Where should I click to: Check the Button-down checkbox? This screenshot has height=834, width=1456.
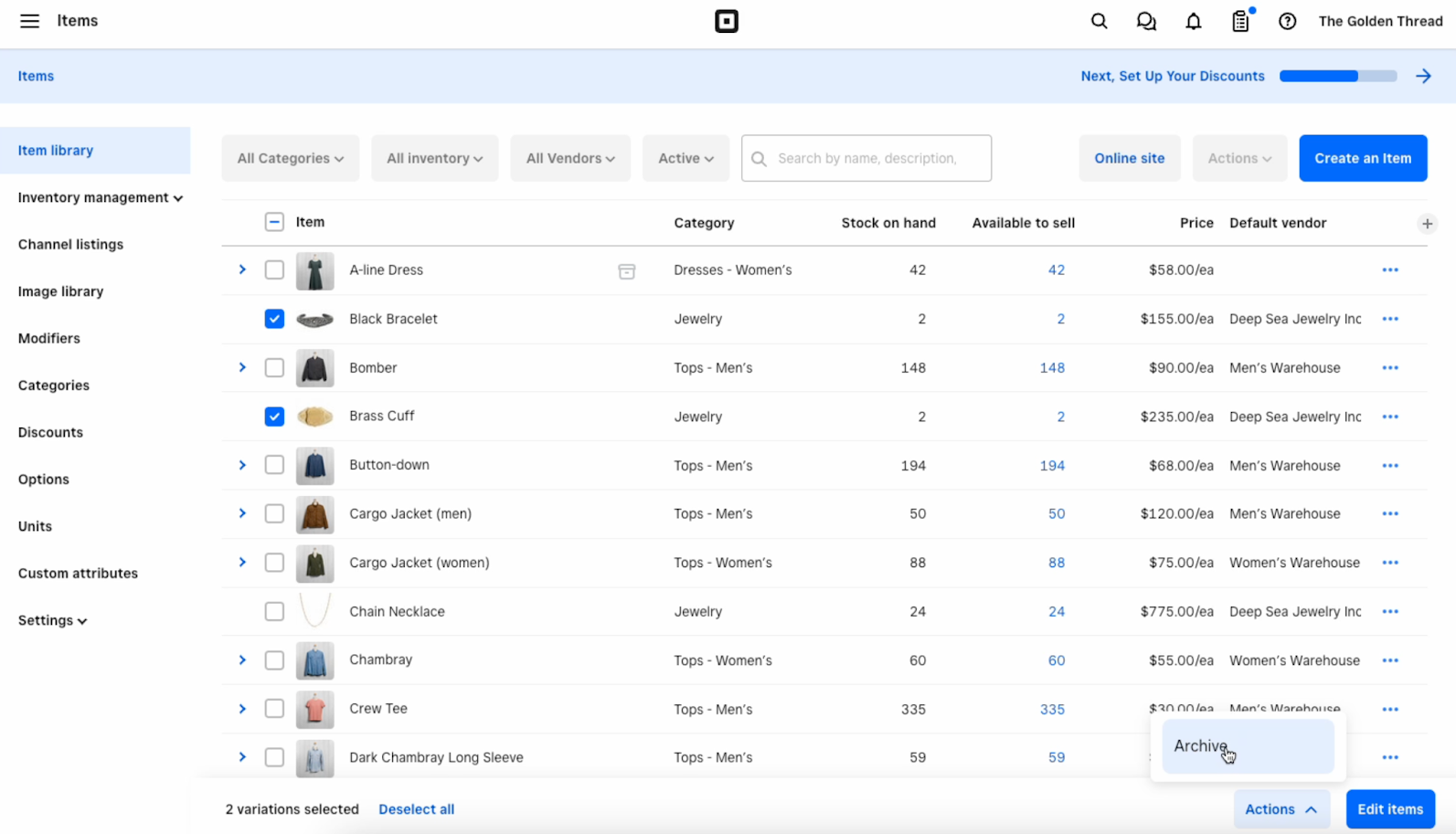click(274, 465)
